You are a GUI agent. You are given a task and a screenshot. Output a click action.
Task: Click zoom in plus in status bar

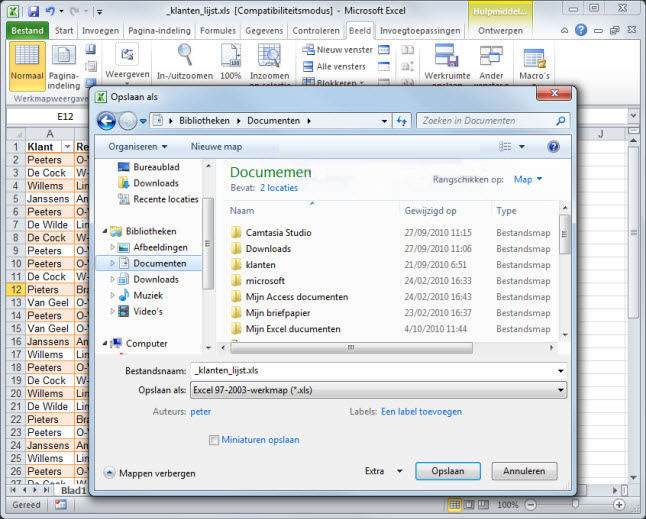(x=619, y=505)
